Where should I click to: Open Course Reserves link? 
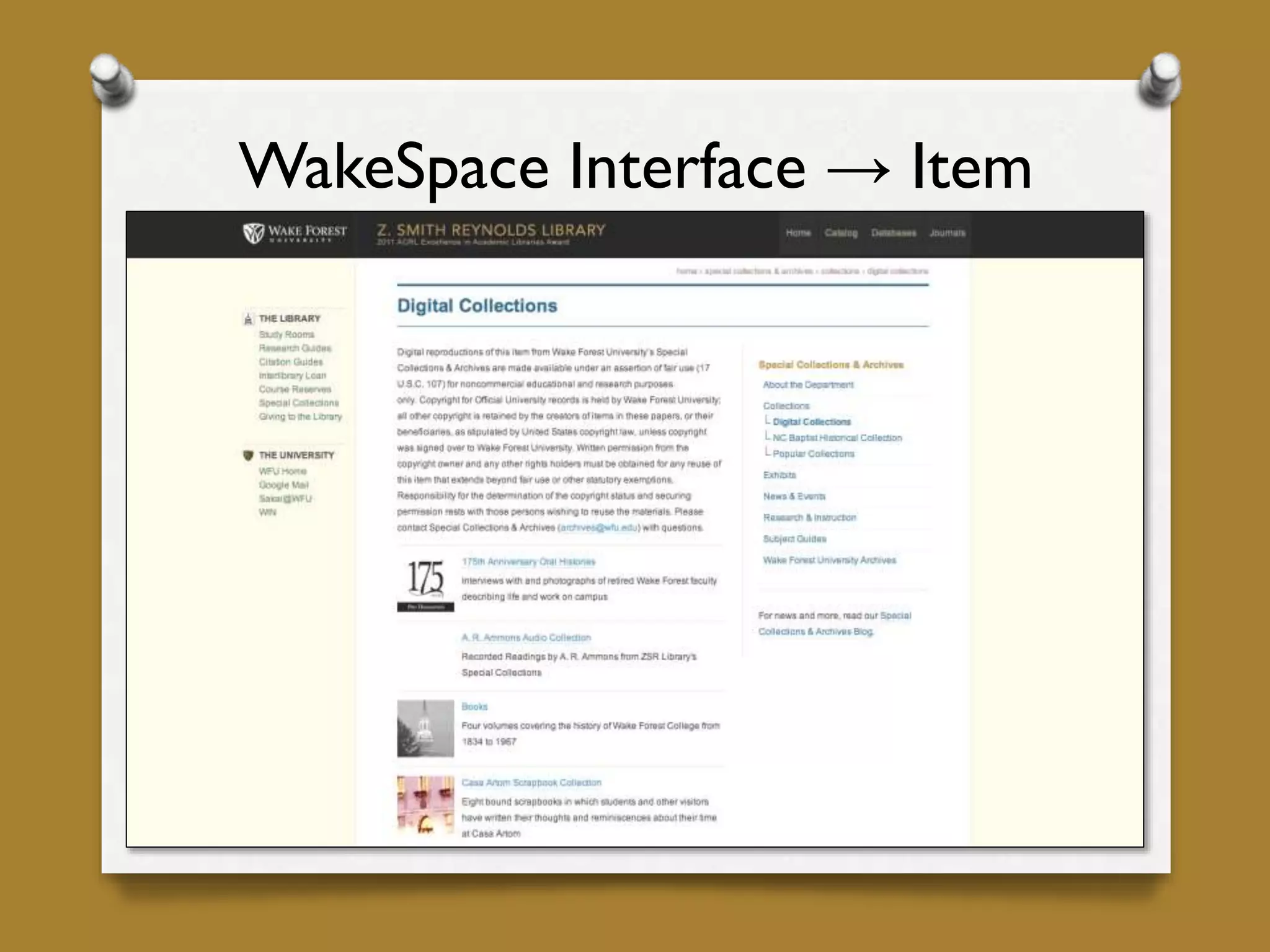coord(295,389)
